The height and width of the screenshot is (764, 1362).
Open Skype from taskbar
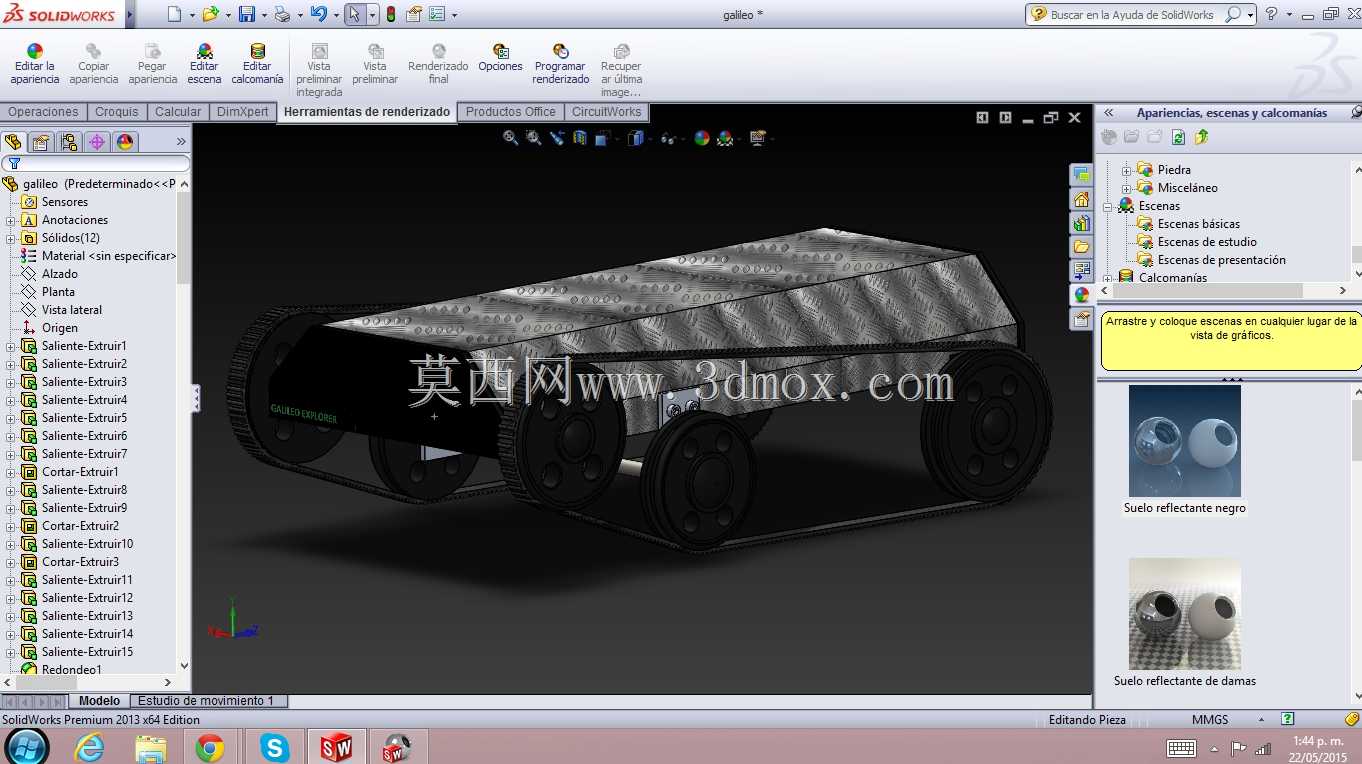(274, 747)
